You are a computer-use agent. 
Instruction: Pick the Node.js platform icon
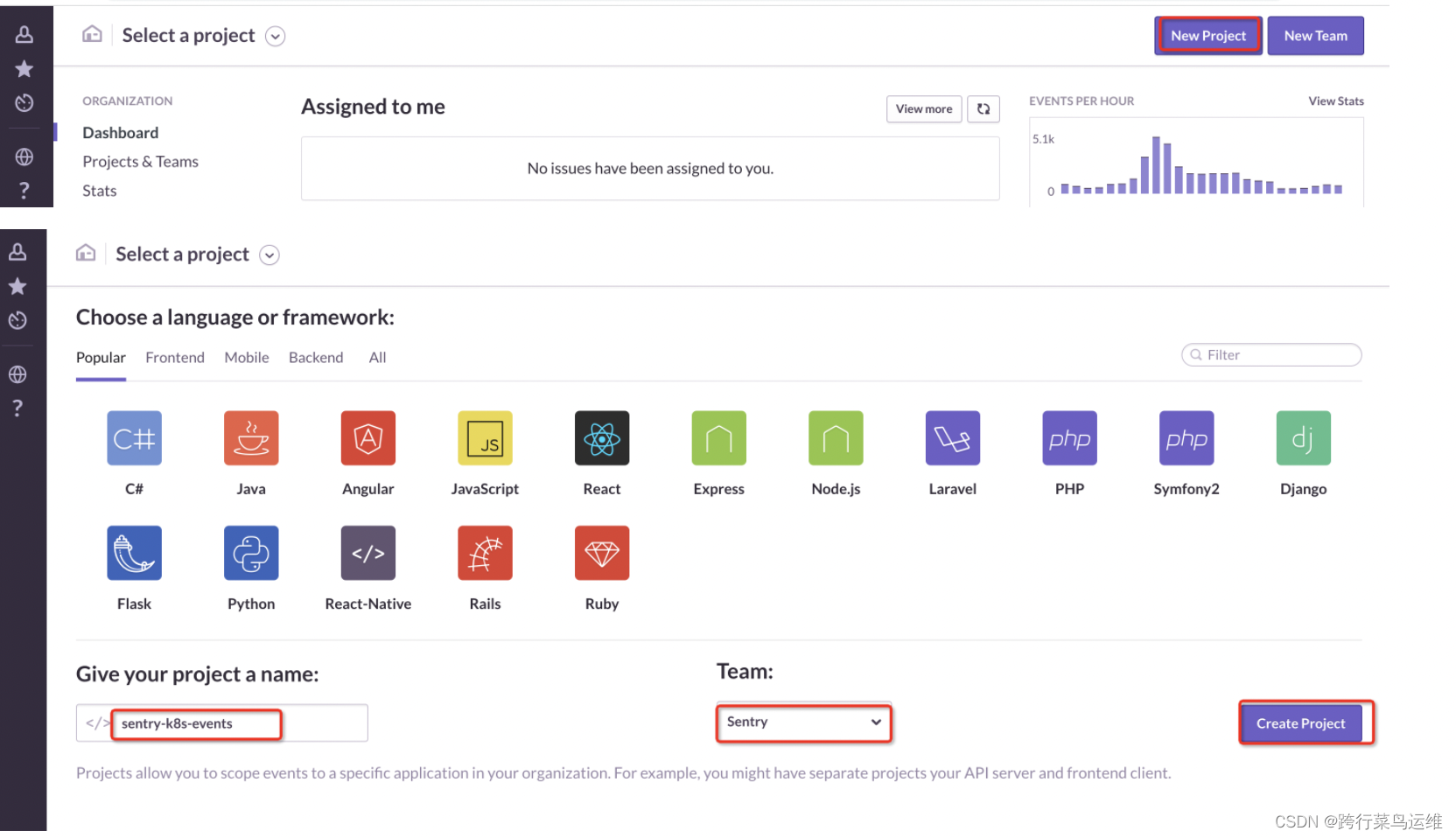pos(836,438)
